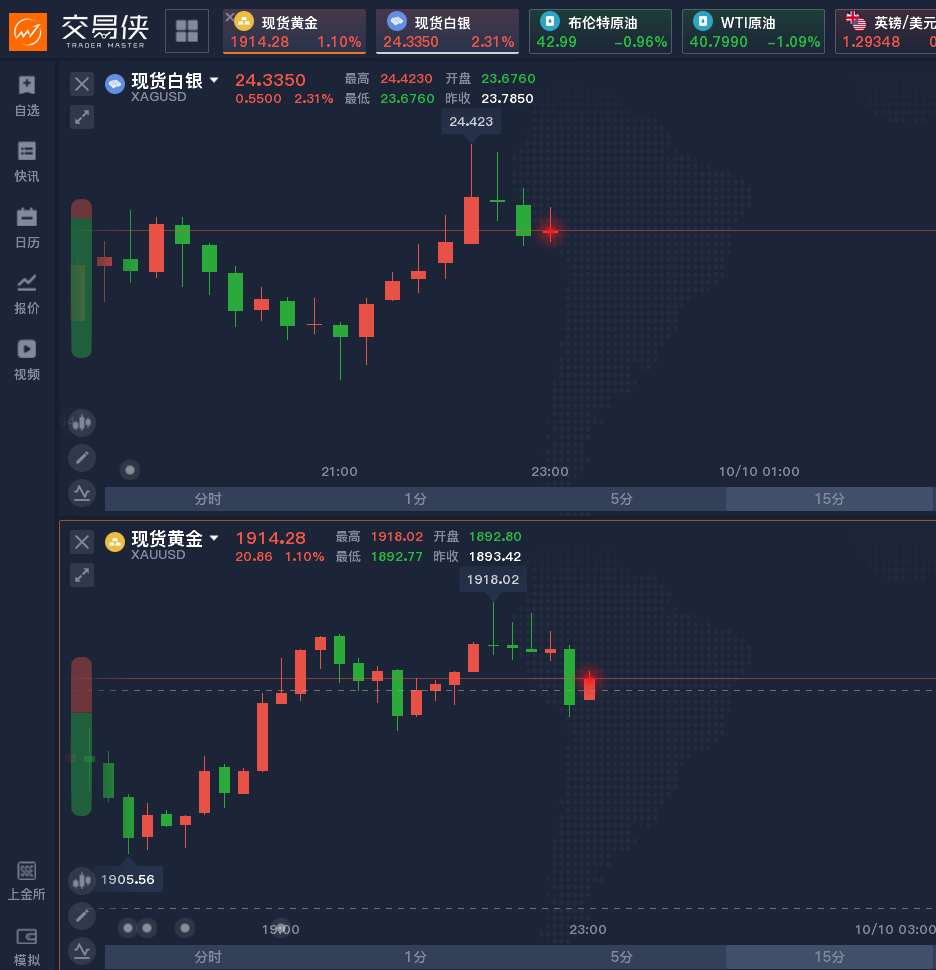Image resolution: width=936 pixels, height=970 pixels.
Task: Click gold high label 1918.02
Action: (x=493, y=579)
